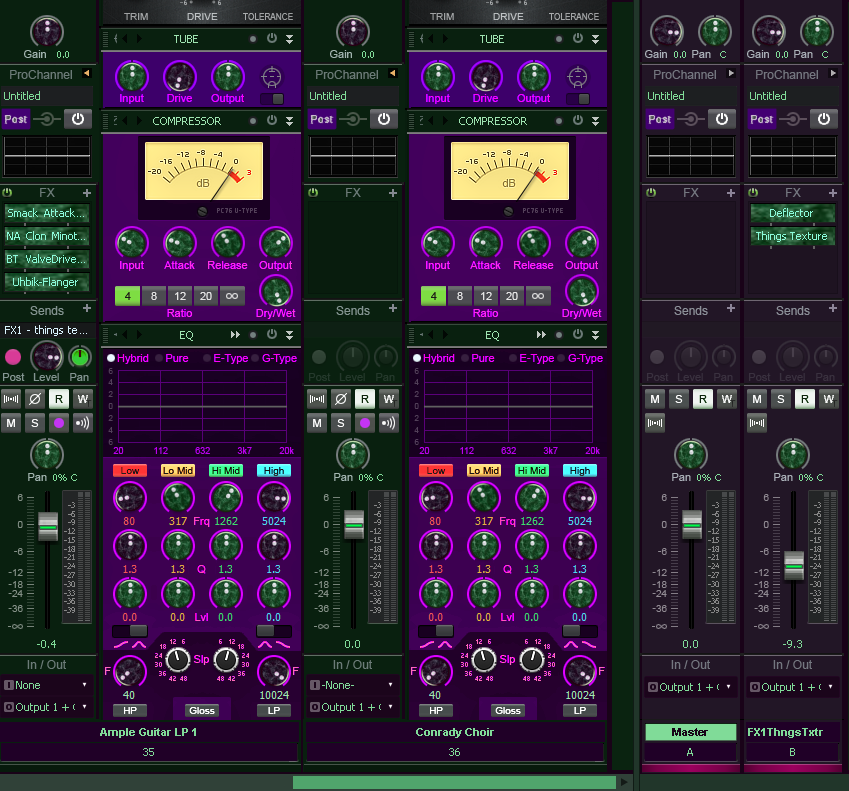Solo the Ample Guitar LP 1 track
The width and height of the screenshot is (849, 791).
click(35, 423)
